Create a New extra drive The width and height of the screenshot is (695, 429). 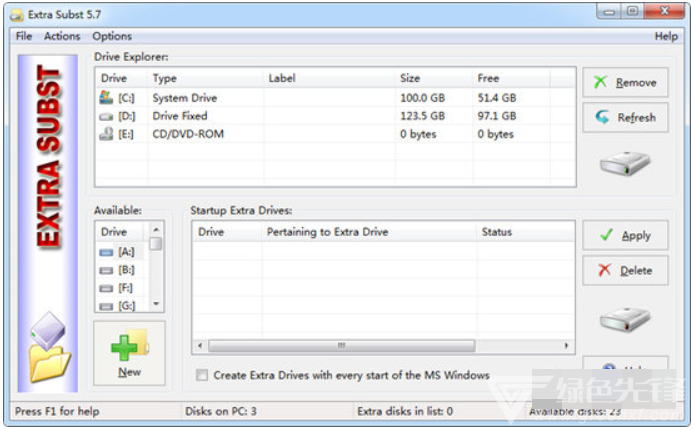(x=129, y=353)
